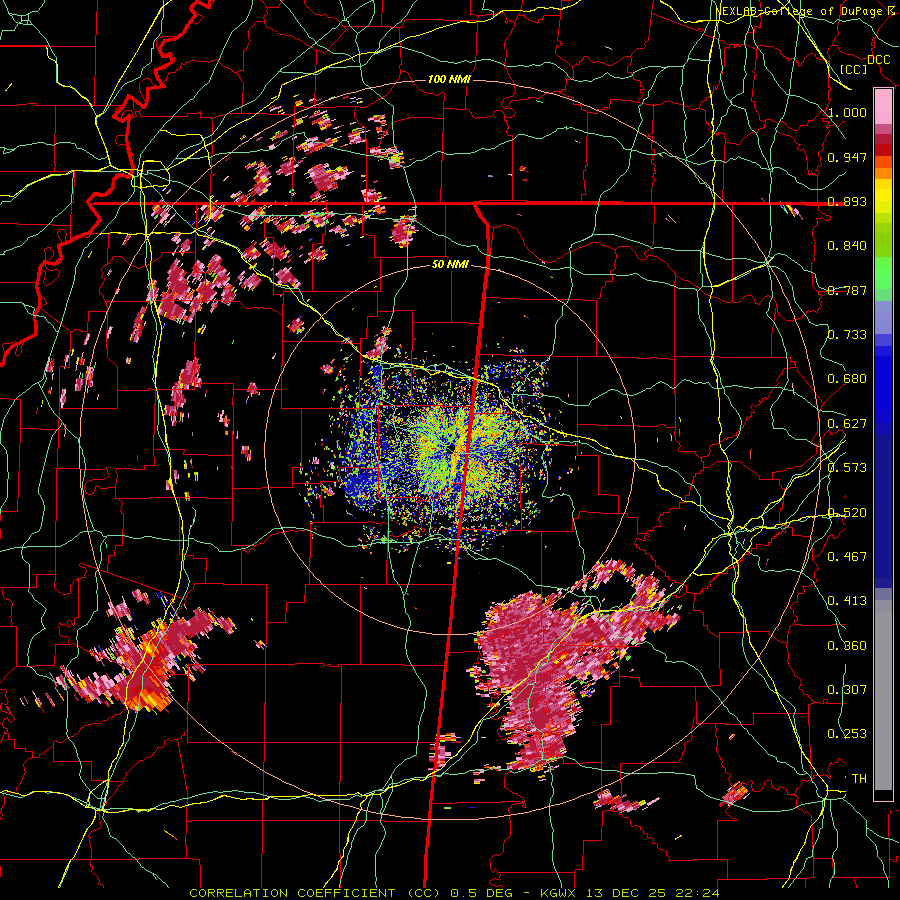The image size is (900, 900).
Task: Select the 1.000 color scale value
Action: (x=847, y=112)
